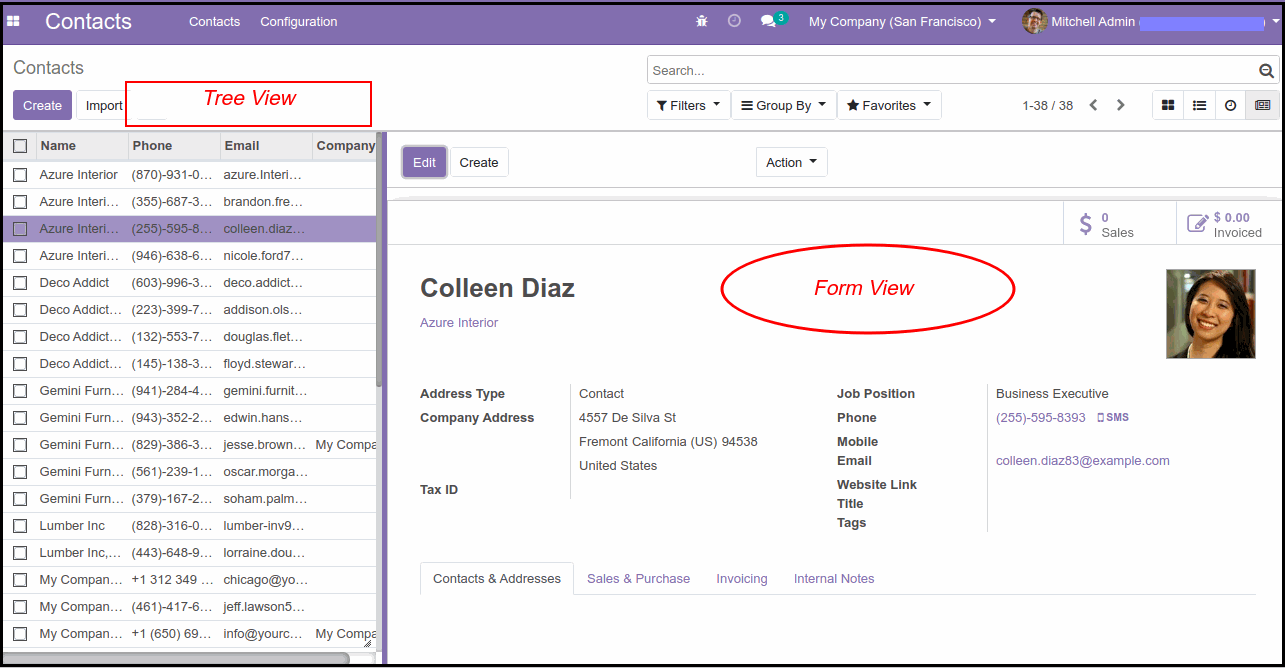Click Mitchell Admin avatar
The image size is (1285, 668).
[x=1034, y=21]
